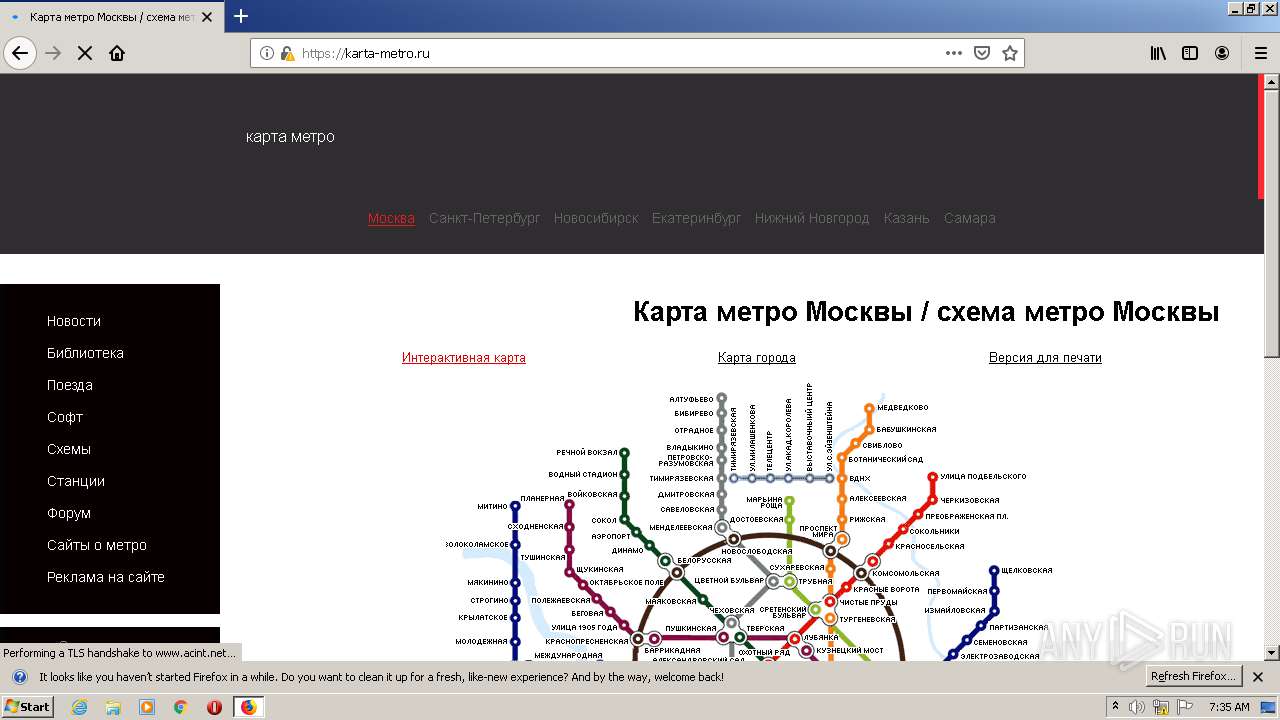Open the network status tray icon

coord(1161,707)
